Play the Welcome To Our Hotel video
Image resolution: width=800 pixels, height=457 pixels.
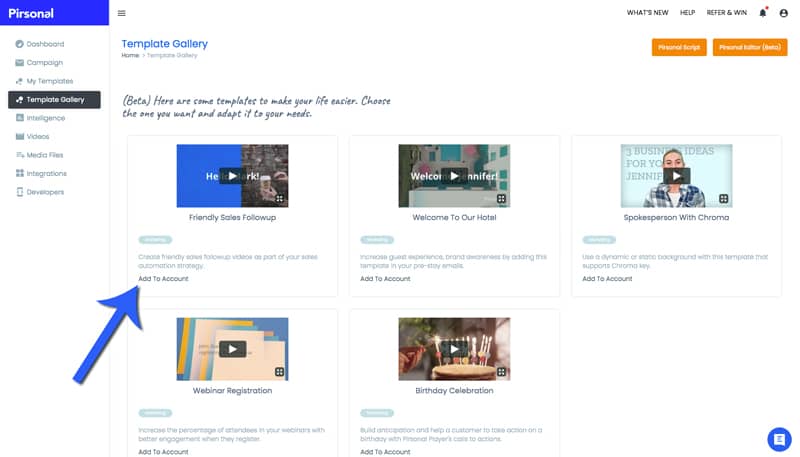(454, 176)
